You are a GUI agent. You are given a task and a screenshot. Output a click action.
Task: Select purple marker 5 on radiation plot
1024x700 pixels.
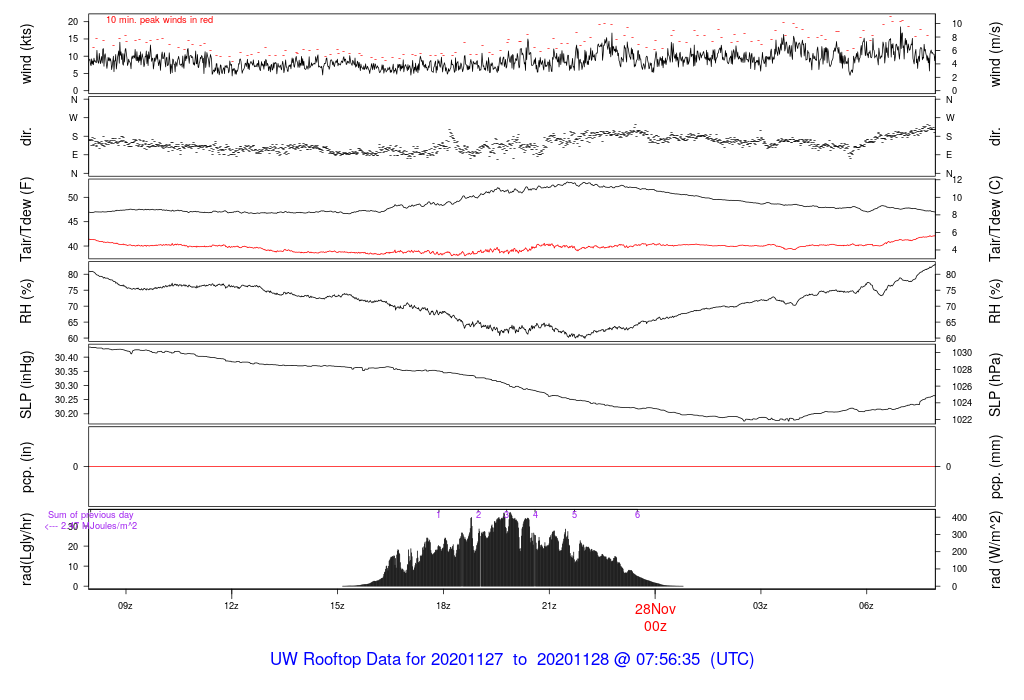pos(574,515)
